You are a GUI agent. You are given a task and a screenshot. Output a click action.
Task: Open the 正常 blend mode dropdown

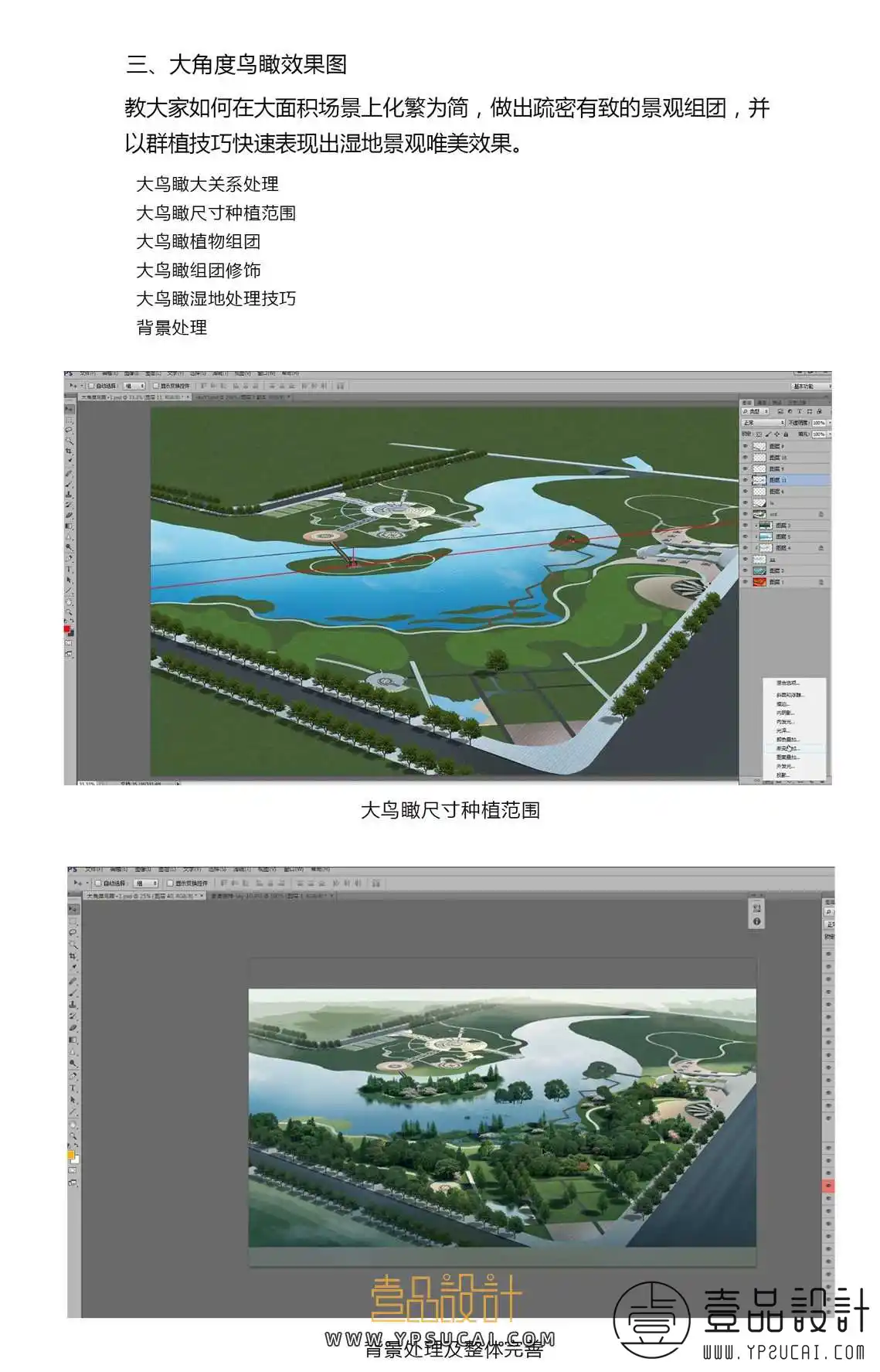pos(763,423)
